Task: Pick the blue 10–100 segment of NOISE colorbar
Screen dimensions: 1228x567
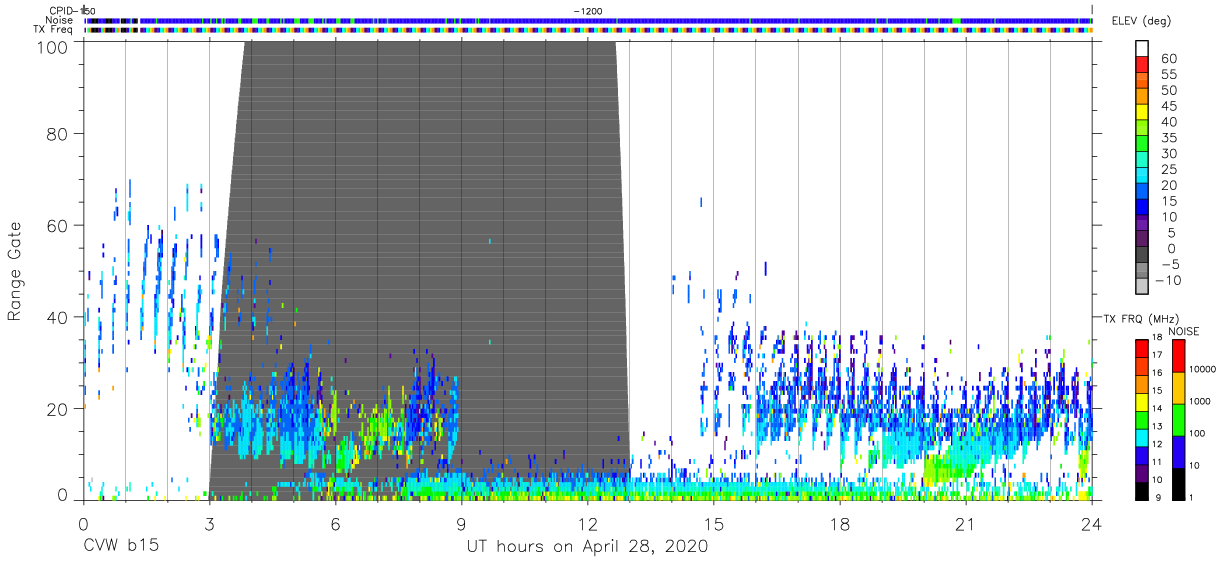Action: tap(1179, 451)
